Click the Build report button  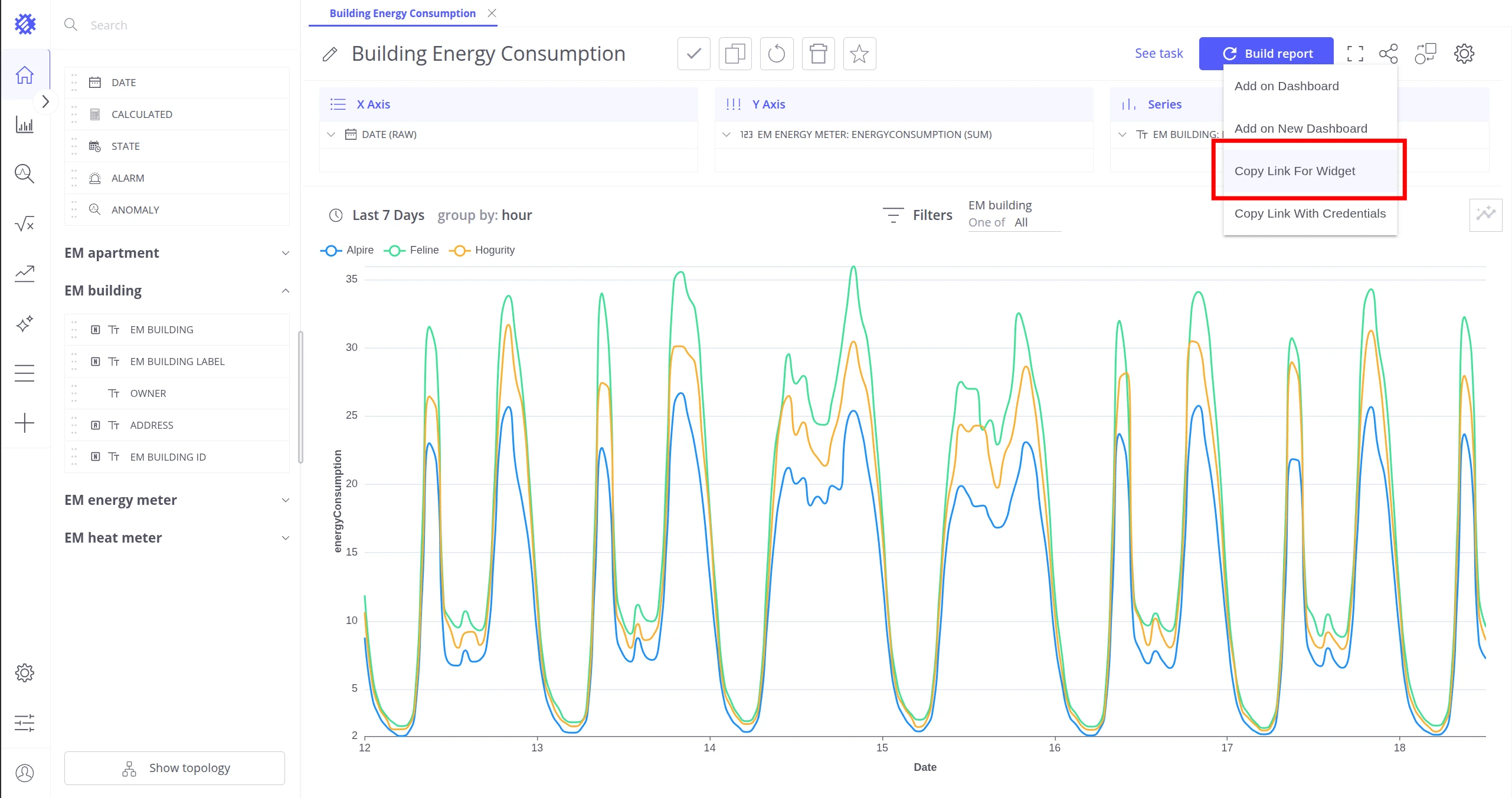click(x=1266, y=54)
